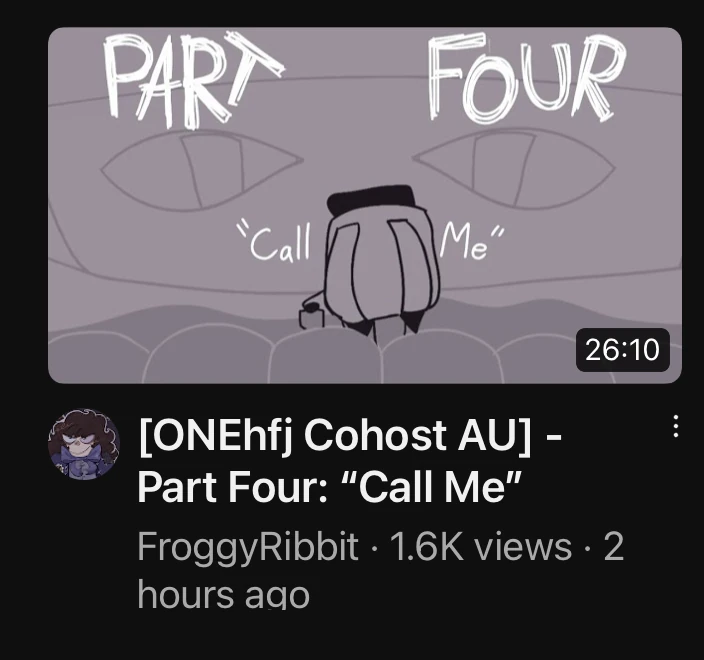
Task: Click the 26:10 duration badge
Action: coord(622,350)
